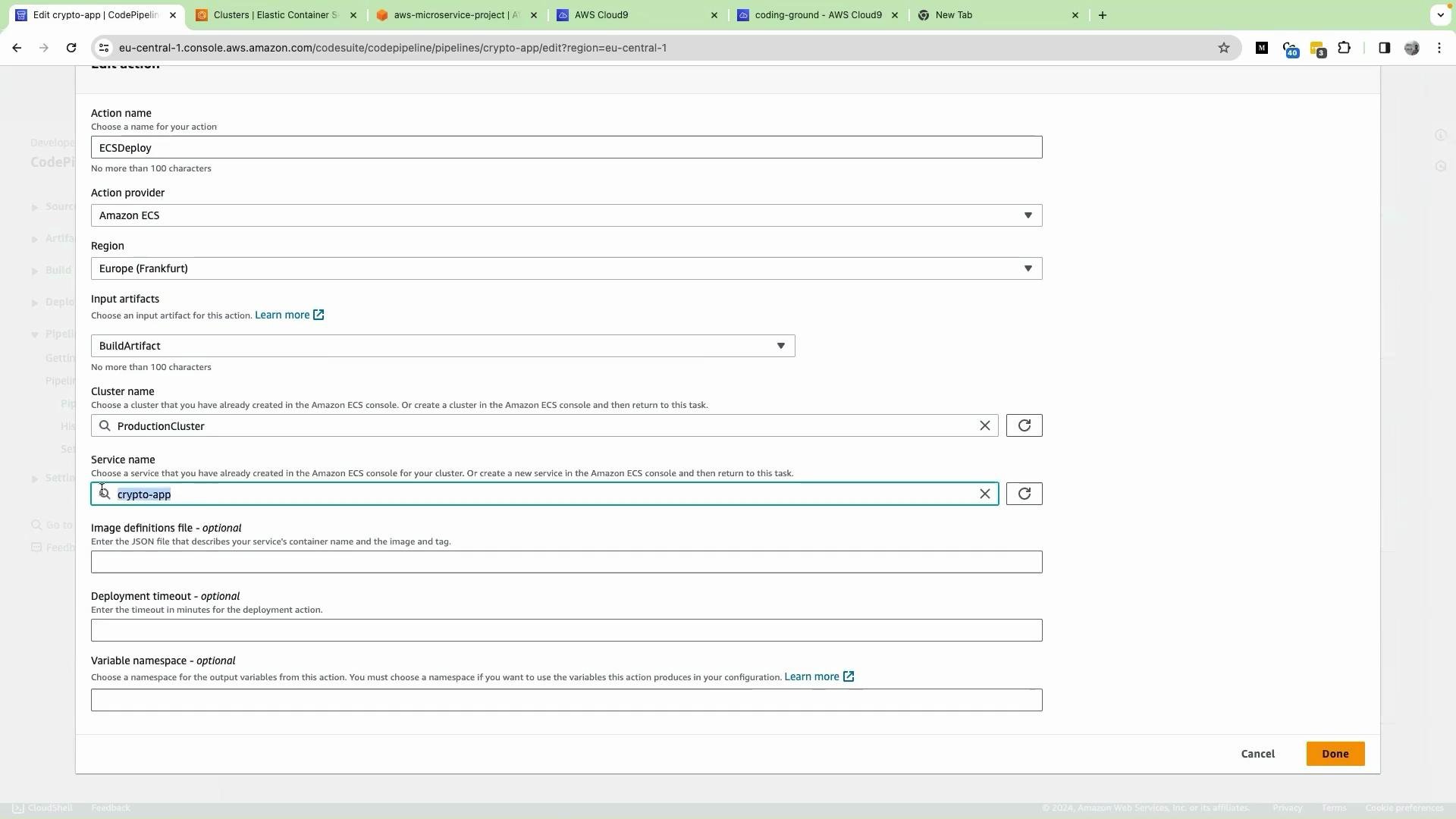Screen dimensions: 1456x819
Task: Open Cookie preferences in the footer
Action: coord(1404,808)
